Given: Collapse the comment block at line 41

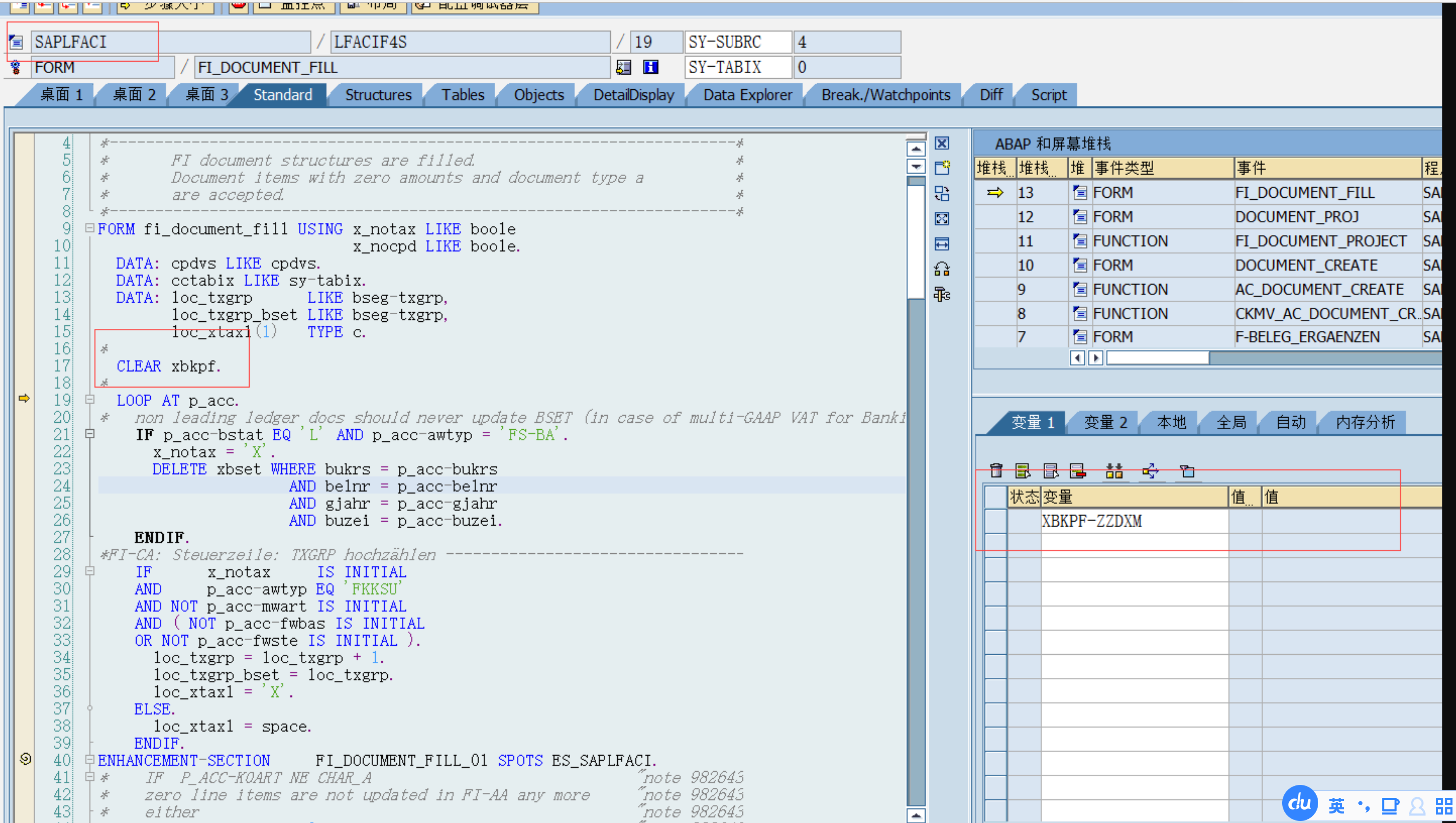Looking at the screenshot, I should (x=89, y=777).
